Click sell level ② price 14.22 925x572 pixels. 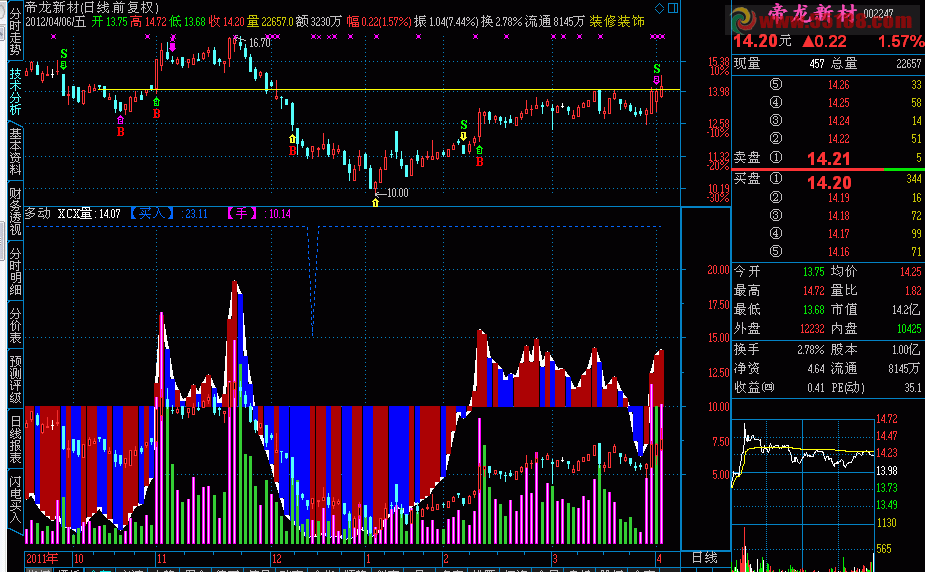(x=838, y=139)
